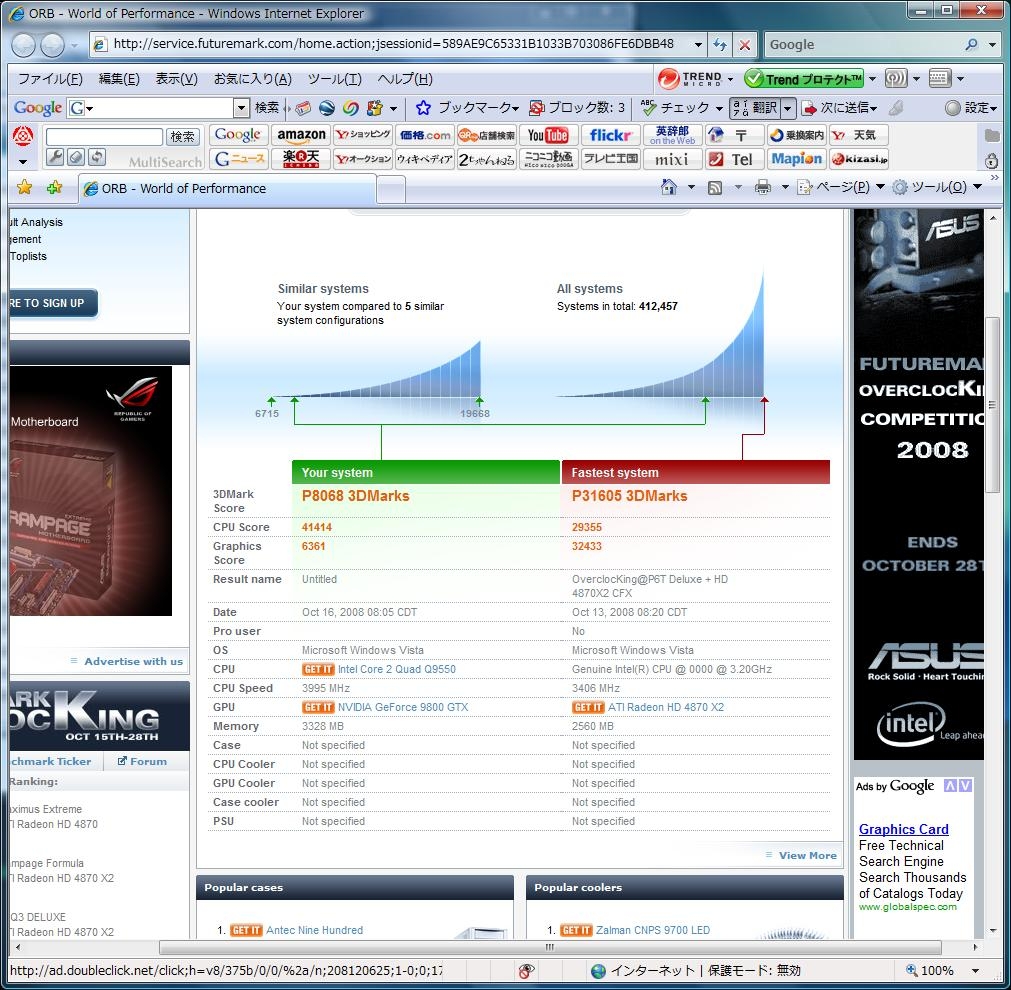Open the ツール(T) menu
The width and height of the screenshot is (1011, 990).
[335, 79]
